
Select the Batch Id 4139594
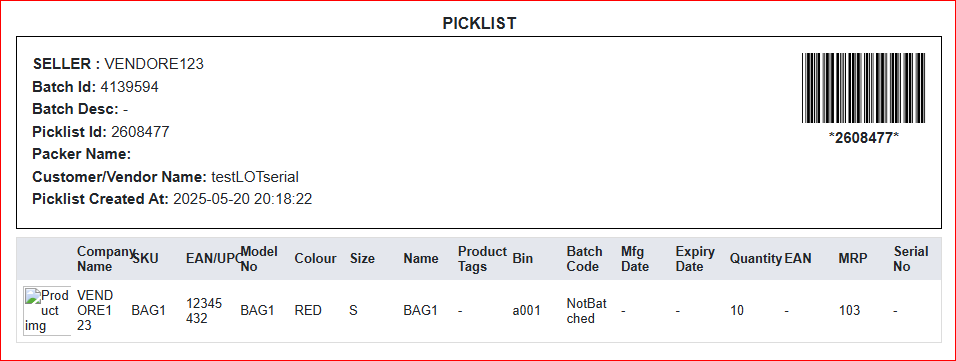pyautogui.click(x=129, y=87)
